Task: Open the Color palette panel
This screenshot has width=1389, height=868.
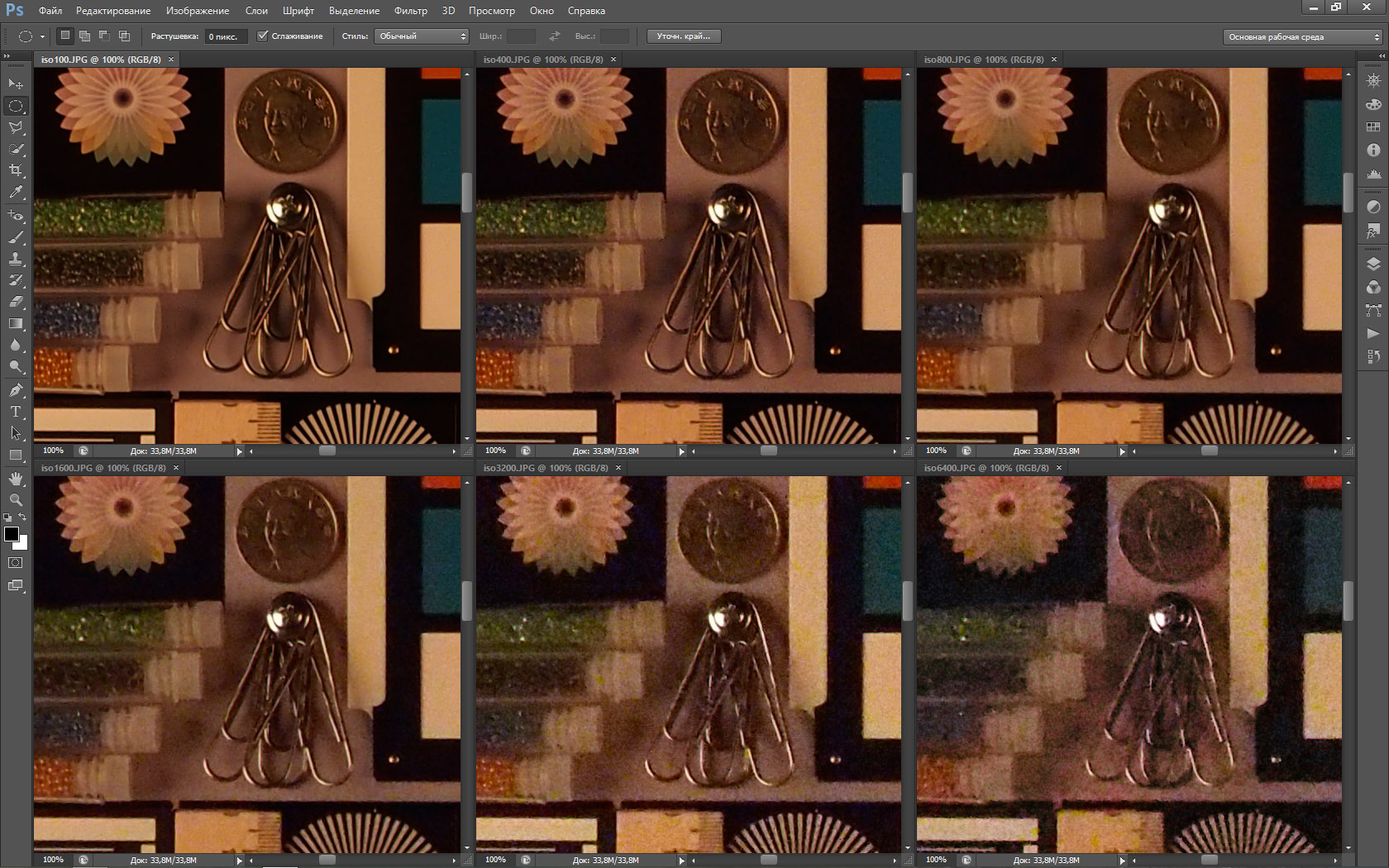Action: pyautogui.click(x=1373, y=104)
